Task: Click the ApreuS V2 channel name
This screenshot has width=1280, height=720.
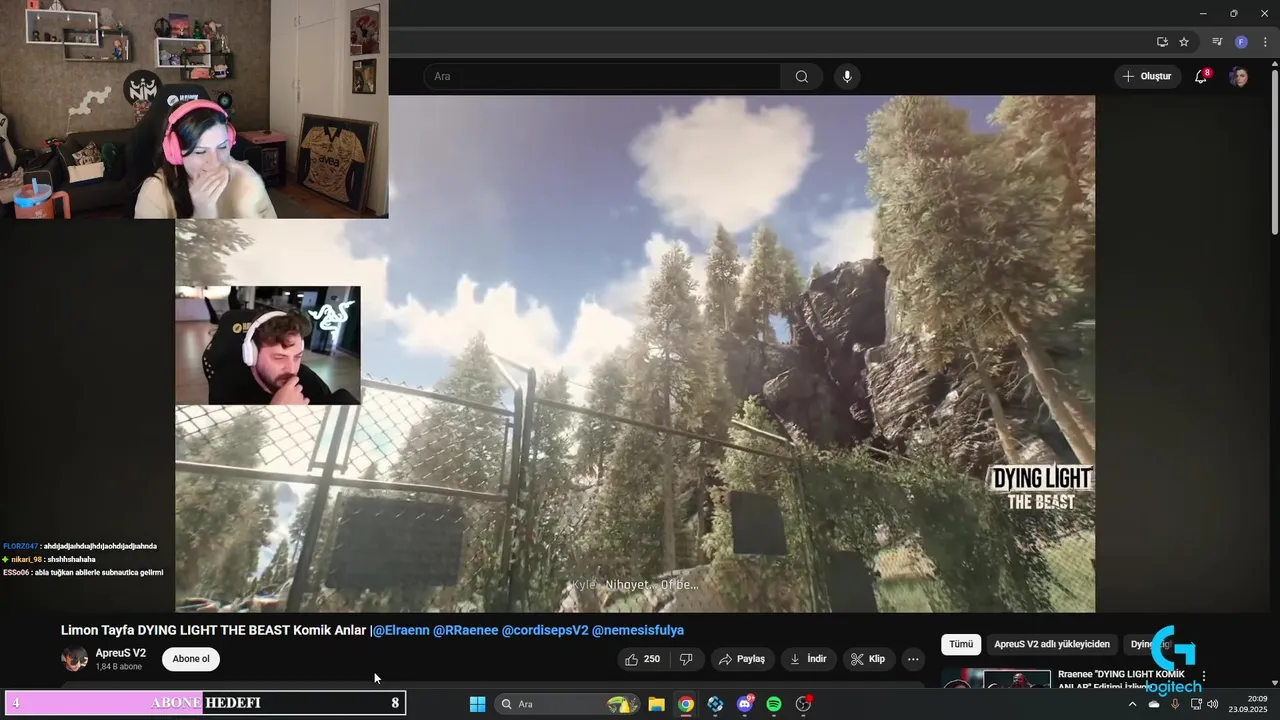Action: coord(120,653)
